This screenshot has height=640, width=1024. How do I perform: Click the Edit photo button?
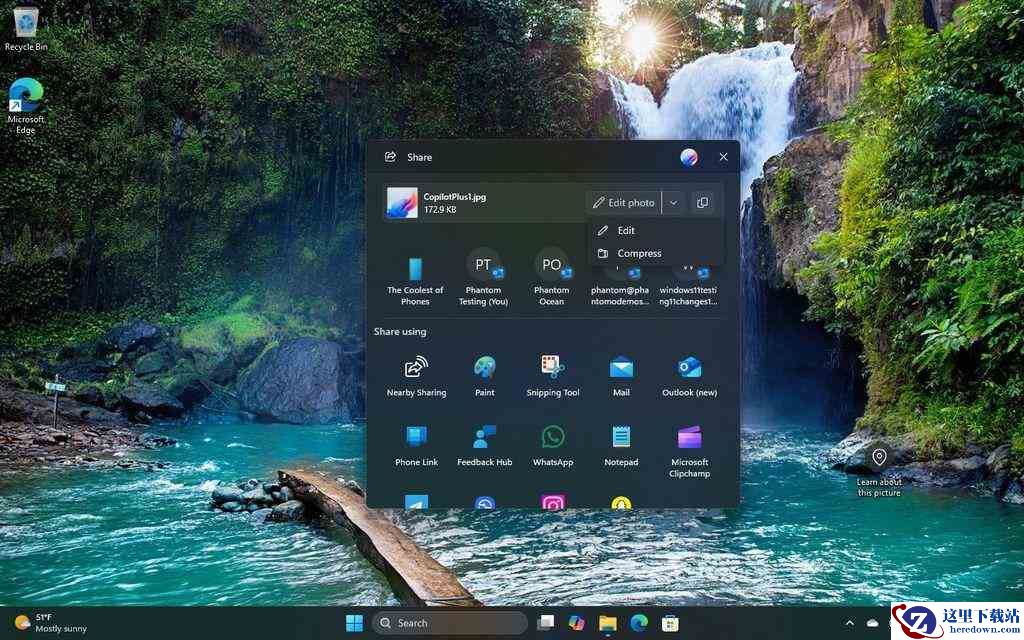[x=624, y=202]
